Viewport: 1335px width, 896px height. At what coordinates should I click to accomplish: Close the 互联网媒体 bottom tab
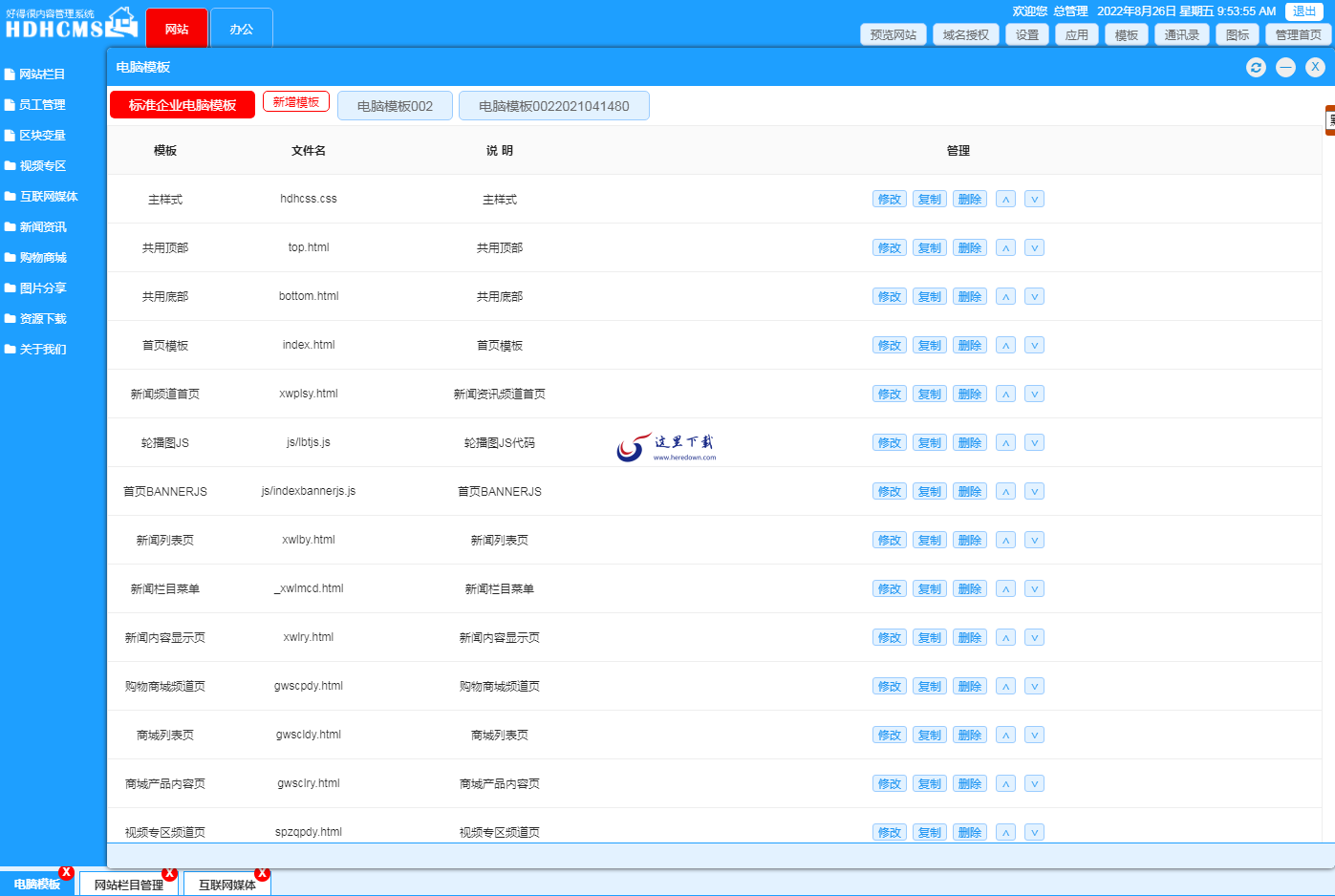[x=262, y=874]
